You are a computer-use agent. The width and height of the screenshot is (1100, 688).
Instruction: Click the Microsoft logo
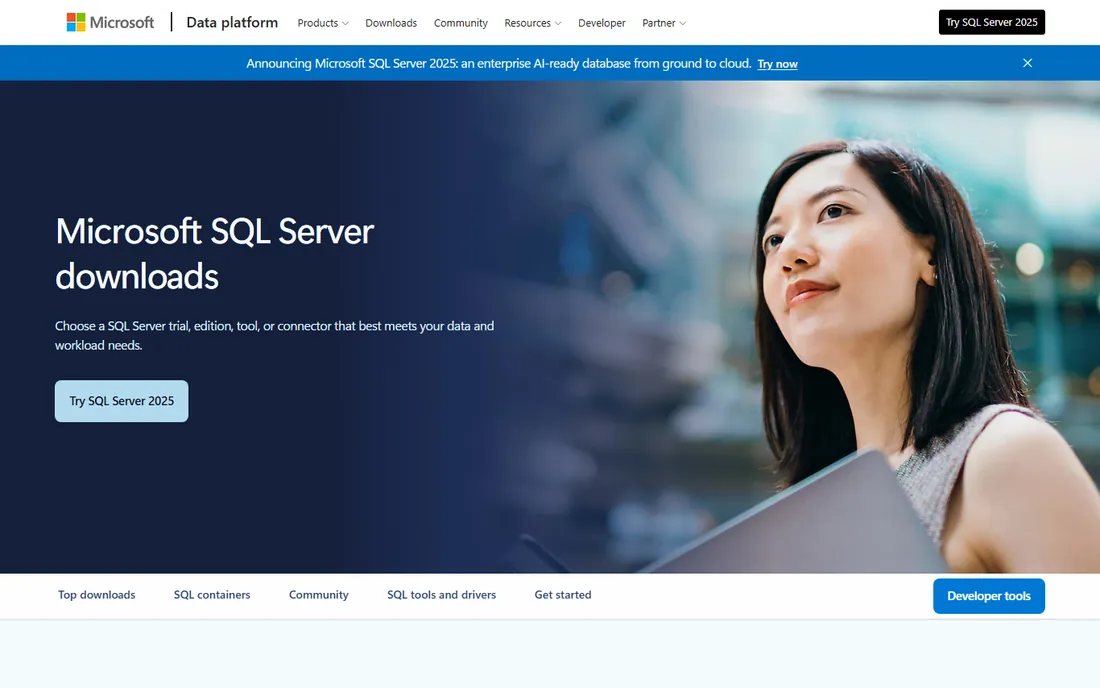110,22
